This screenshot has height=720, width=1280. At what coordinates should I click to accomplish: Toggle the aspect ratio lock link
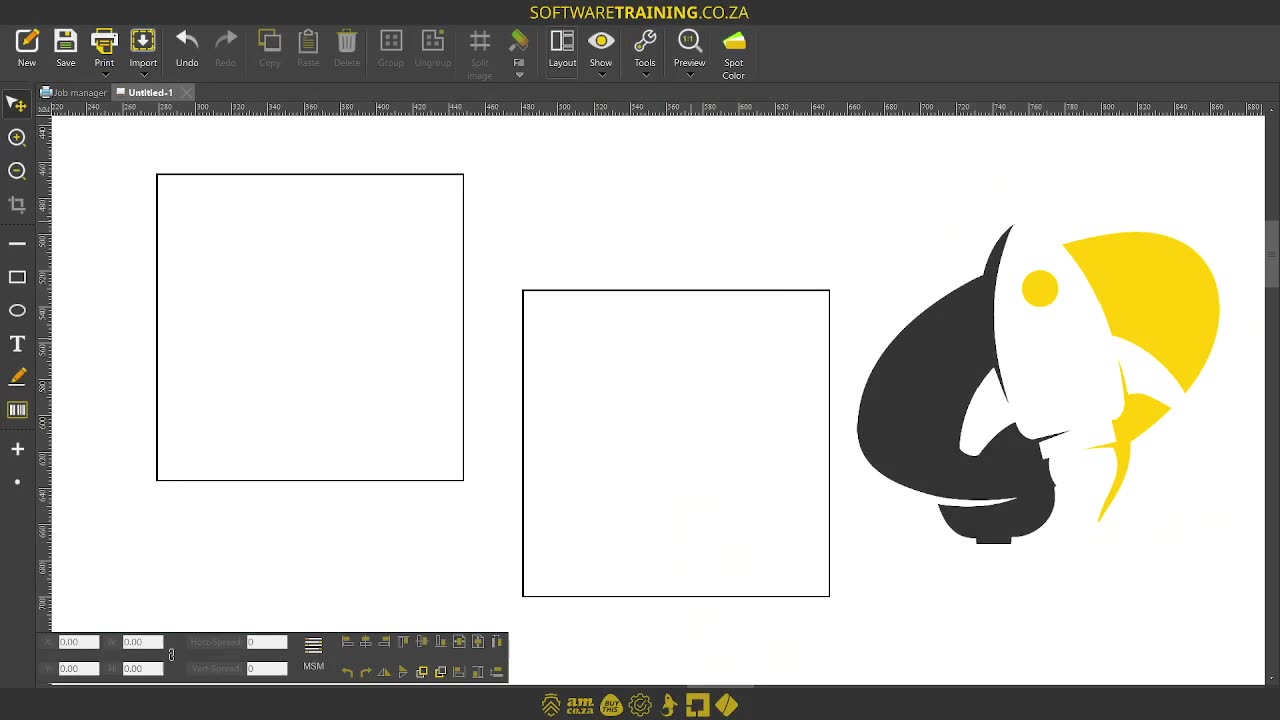pyautogui.click(x=171, y=655)
